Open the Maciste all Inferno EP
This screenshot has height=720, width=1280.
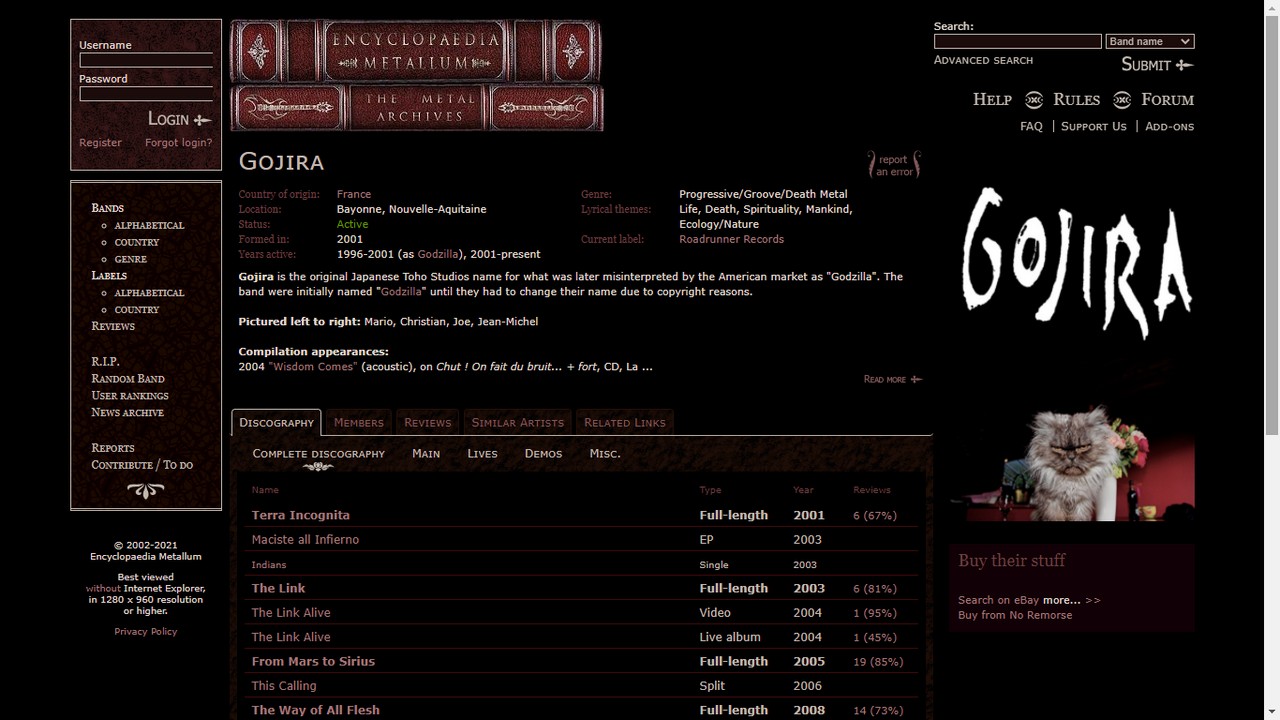305,540
